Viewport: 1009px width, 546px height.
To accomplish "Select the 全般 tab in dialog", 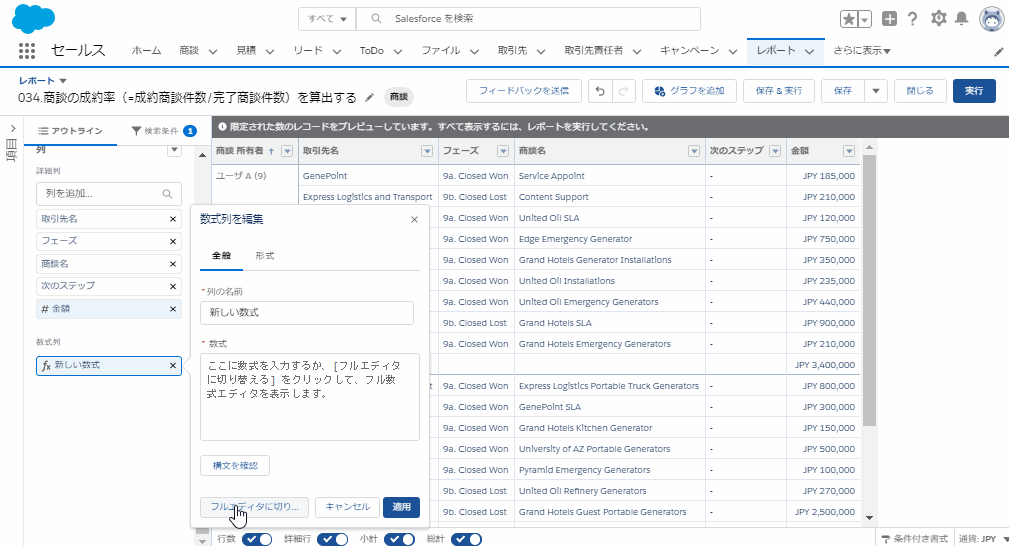I will click(x=221, y=256).
